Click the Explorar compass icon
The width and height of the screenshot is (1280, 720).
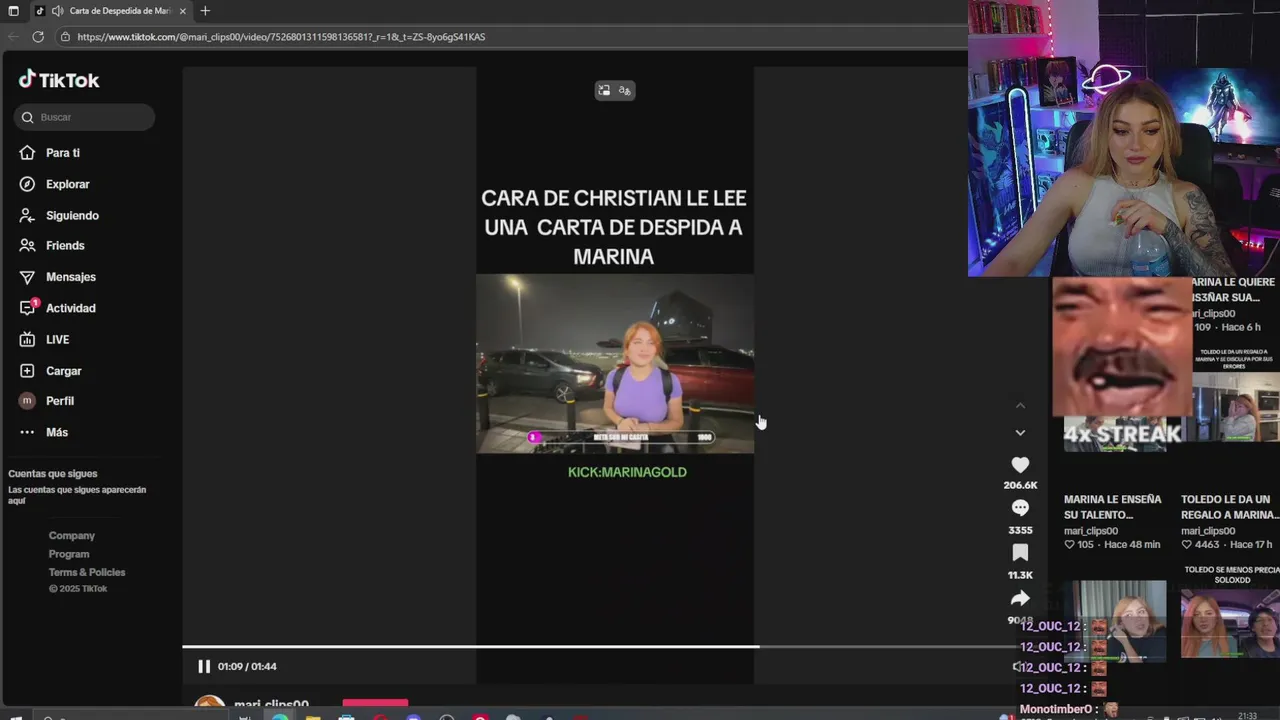tap(27, 184)
